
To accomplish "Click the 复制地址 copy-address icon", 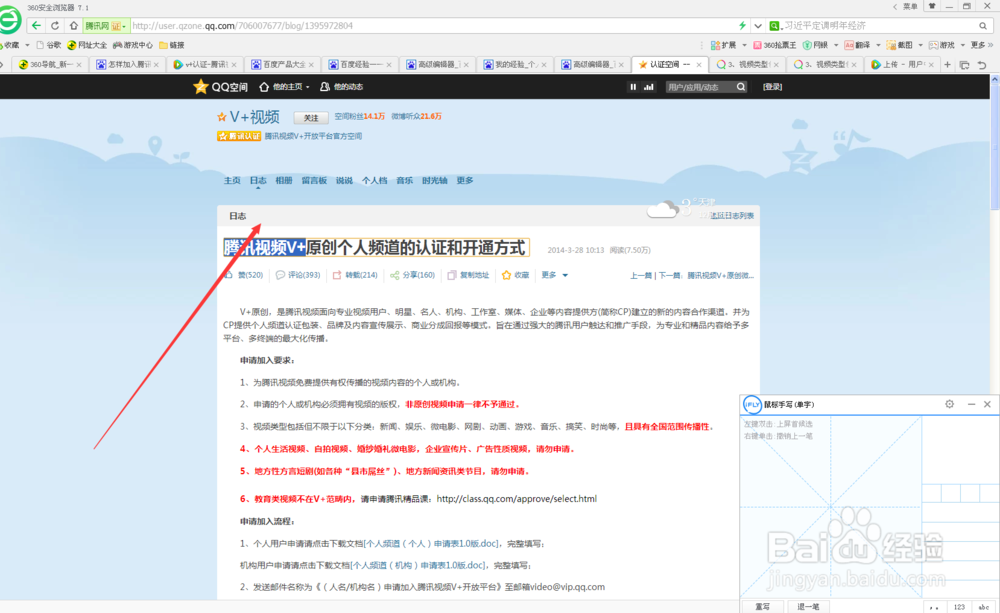I will click(452, 275).
